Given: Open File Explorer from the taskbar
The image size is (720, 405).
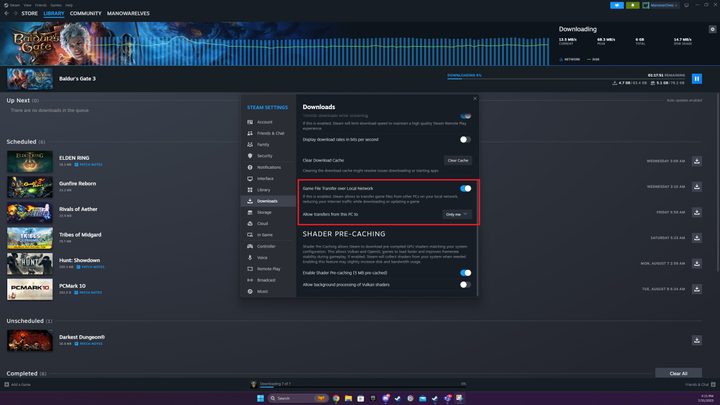Looking at the screenshot, I should point(348,398).
